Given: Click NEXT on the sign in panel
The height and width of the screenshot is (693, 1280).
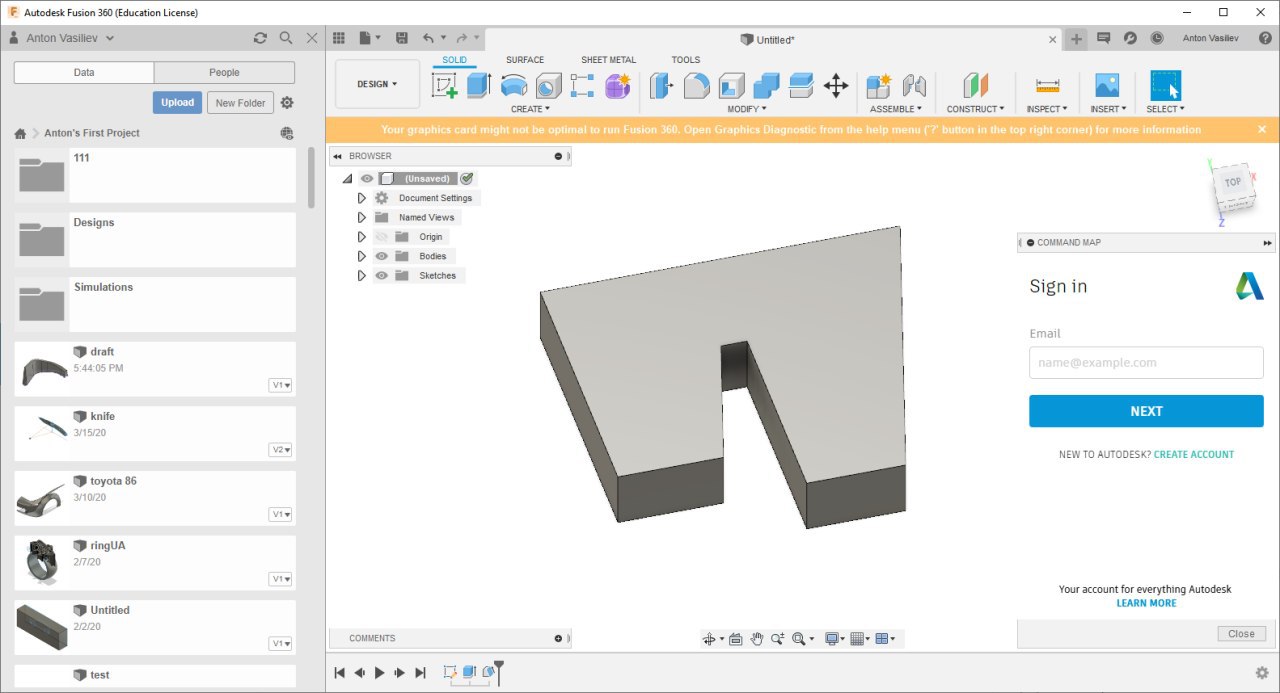Looking at the screenshot, I should 1146,411.
